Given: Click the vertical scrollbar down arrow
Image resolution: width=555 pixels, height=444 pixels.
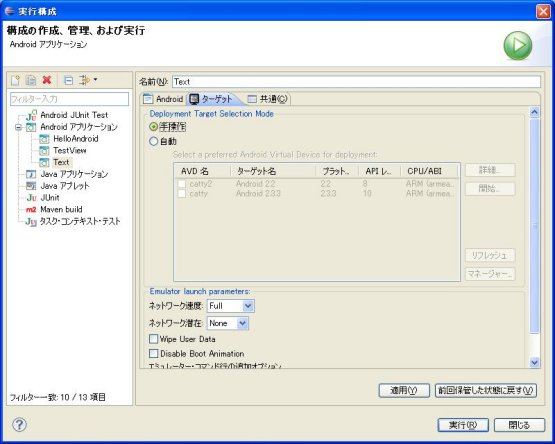Looking at the screenshot, I should (x=534, y=362).
